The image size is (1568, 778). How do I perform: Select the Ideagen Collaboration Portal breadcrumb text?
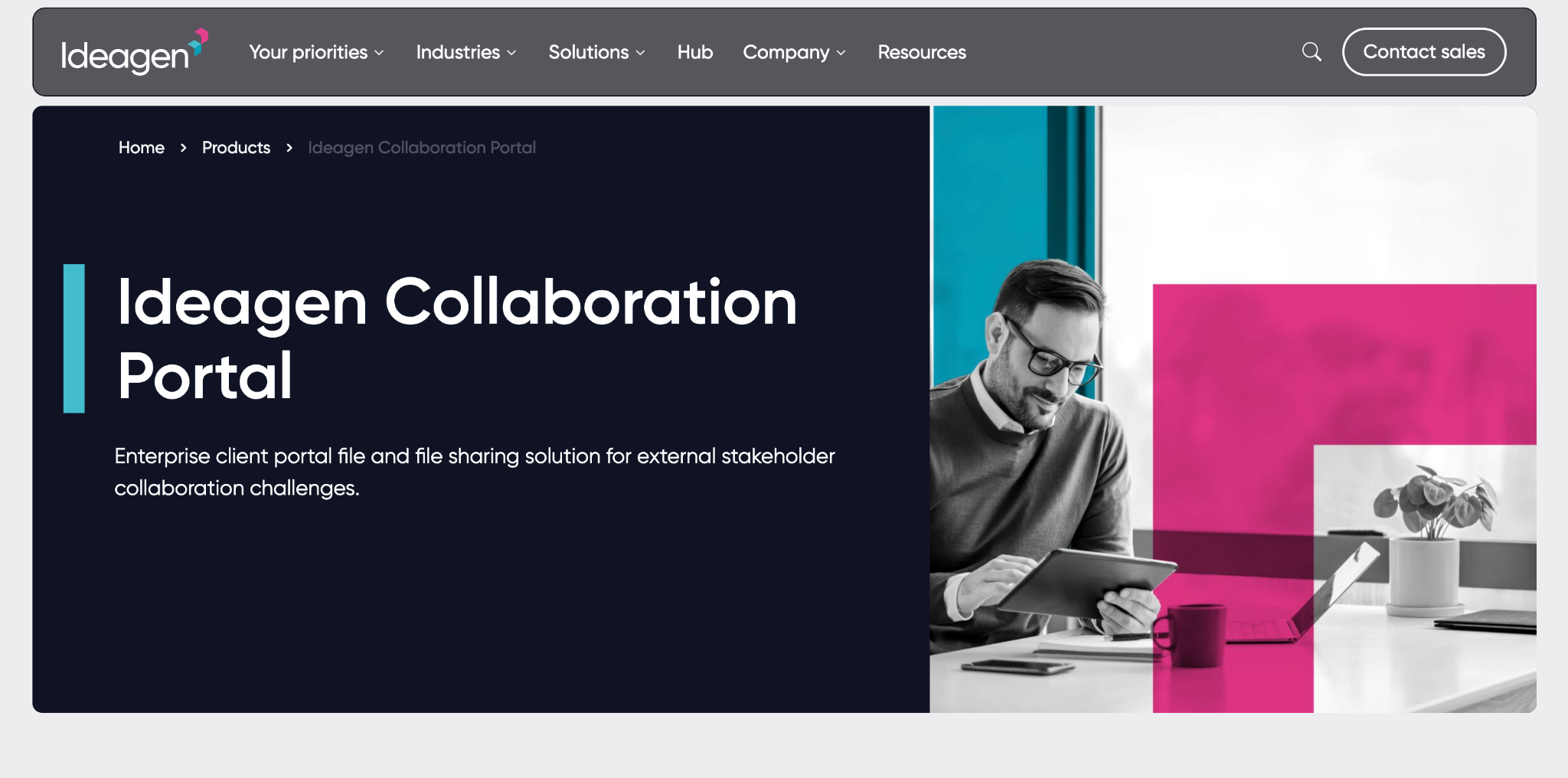(x=422, y=147)
